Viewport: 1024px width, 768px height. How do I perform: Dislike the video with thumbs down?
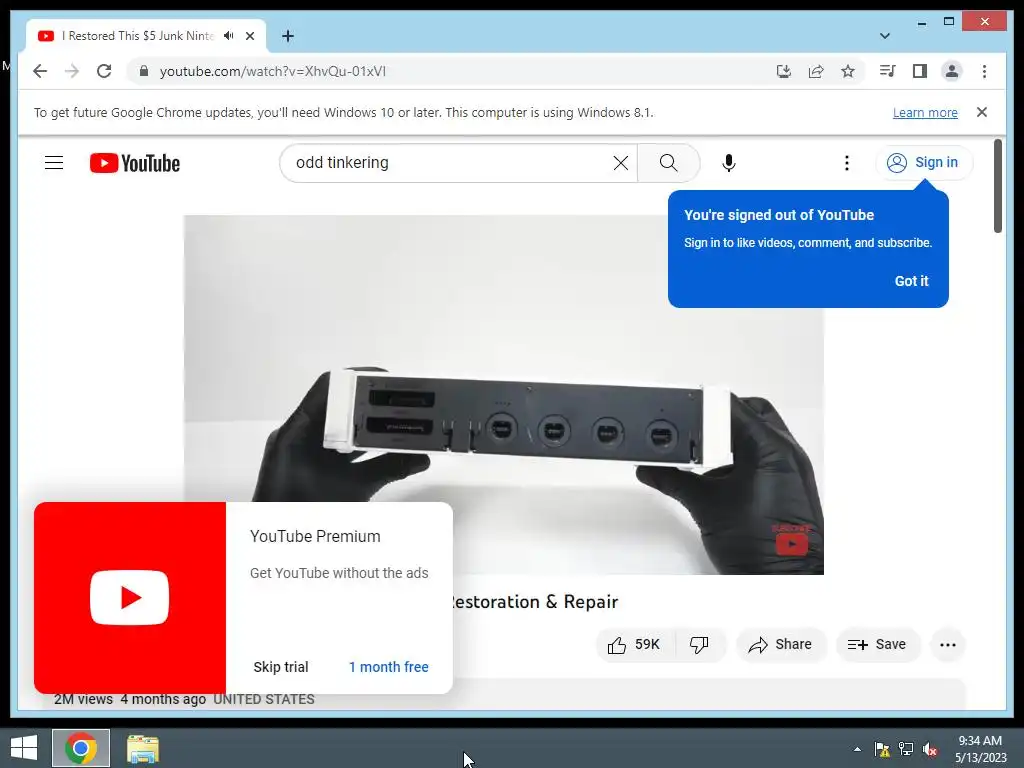pyautogui.click(x=699, y=645)
